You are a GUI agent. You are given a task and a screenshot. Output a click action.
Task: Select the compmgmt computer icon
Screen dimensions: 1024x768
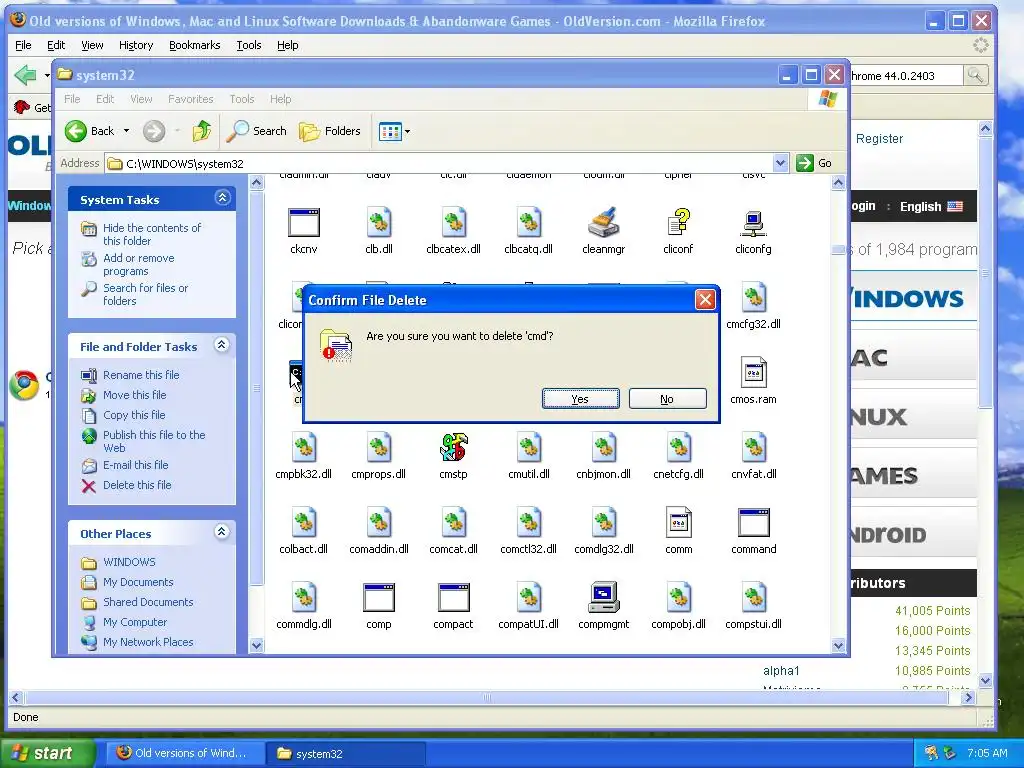pos(603,598)
